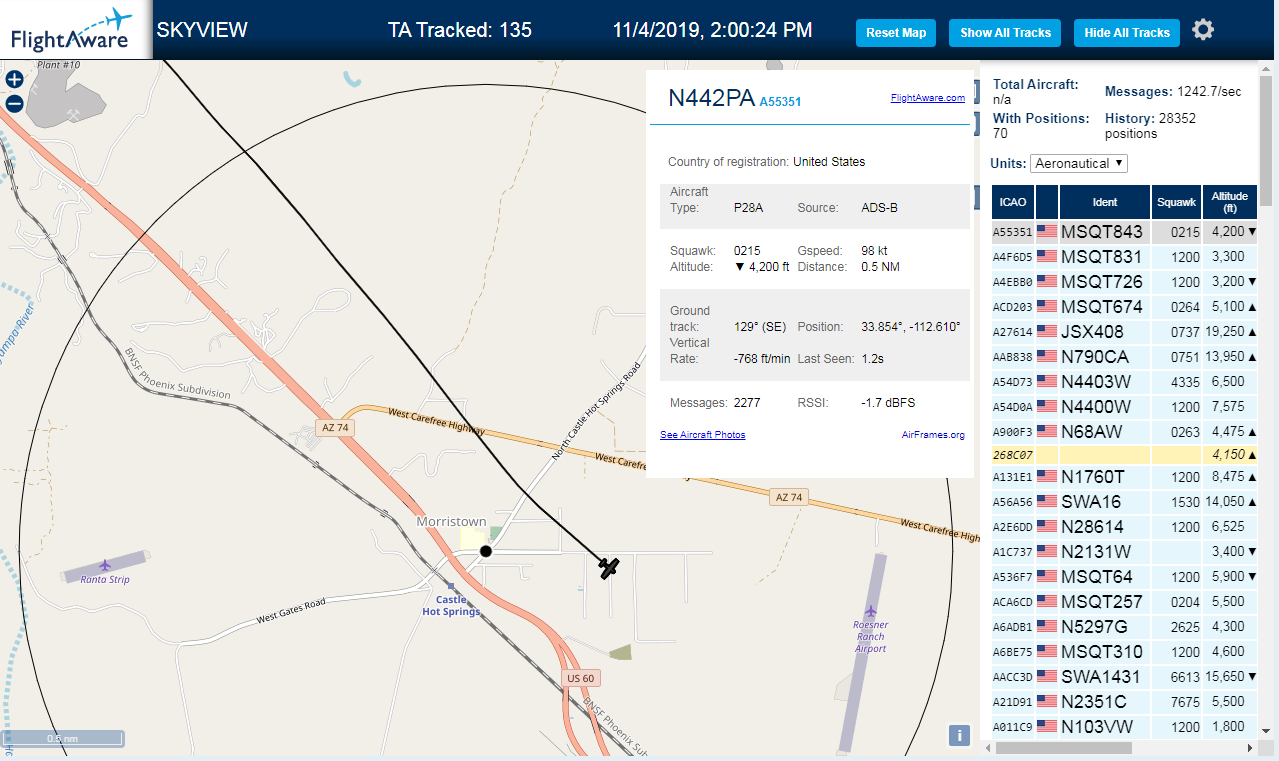Select the N790CA aircraft row
This screenshot has height=761, width=1279.
tap(1124, 357)
